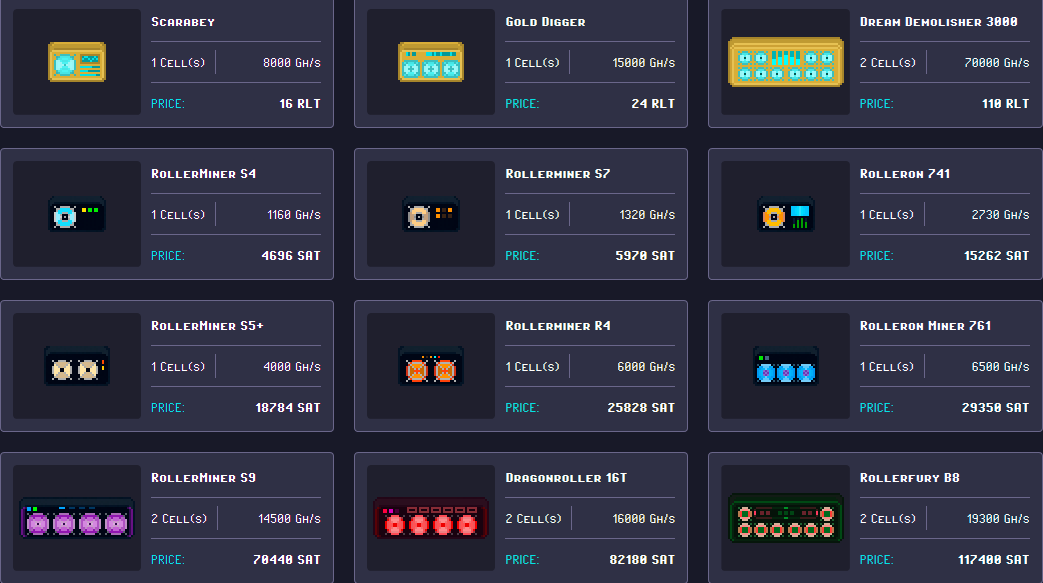Select the 25828 SAT price
Image resolution: width=1043 pixels, height=583 pixels.
pyautogui.click(x=641, y=407)
